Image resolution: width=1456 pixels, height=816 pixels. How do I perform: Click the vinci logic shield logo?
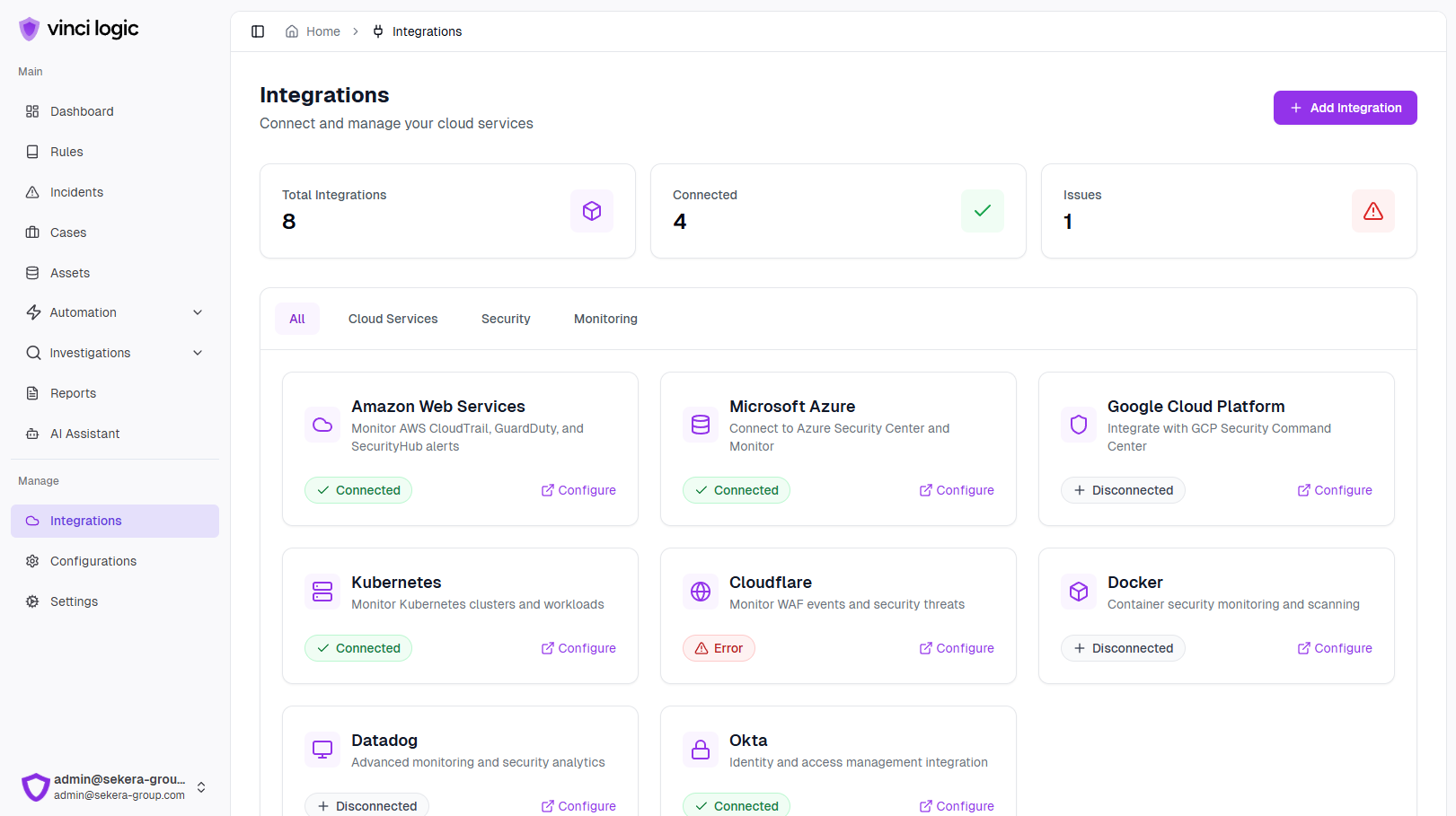[29, 28]
